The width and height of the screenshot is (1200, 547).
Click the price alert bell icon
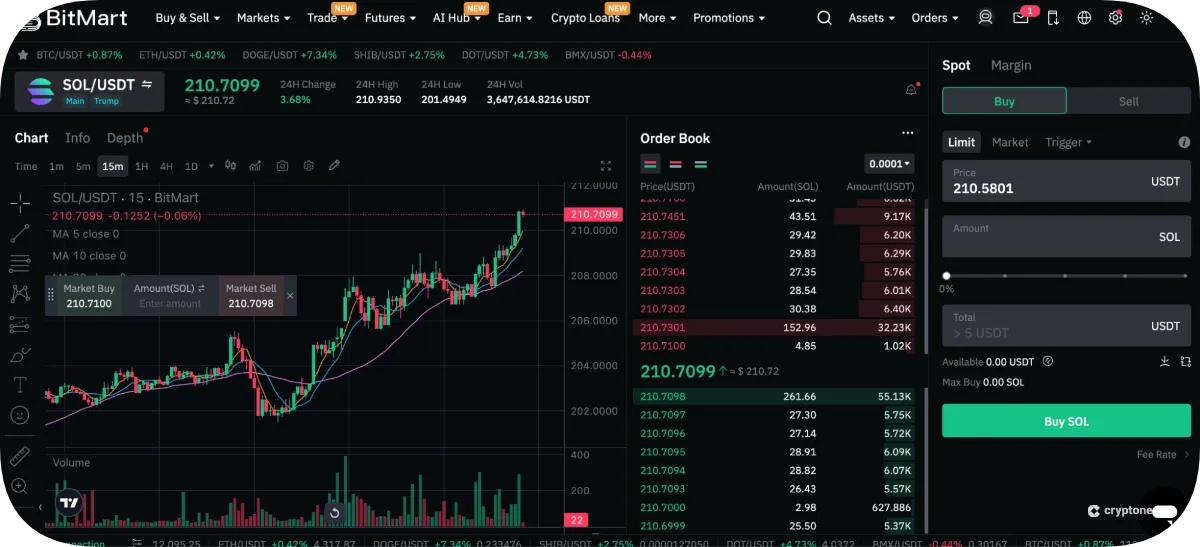point(911,90)
